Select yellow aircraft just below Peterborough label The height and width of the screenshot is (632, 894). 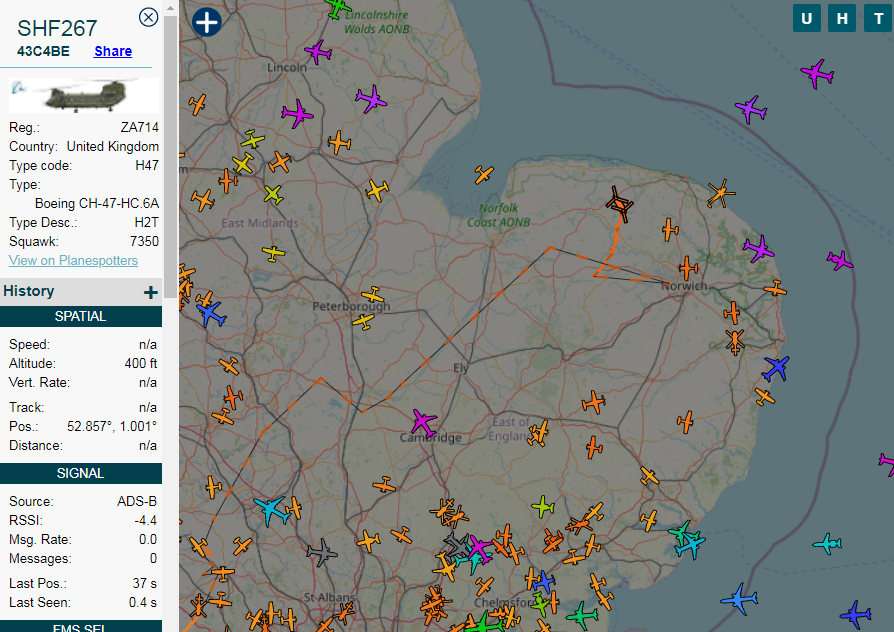point(364,322)
